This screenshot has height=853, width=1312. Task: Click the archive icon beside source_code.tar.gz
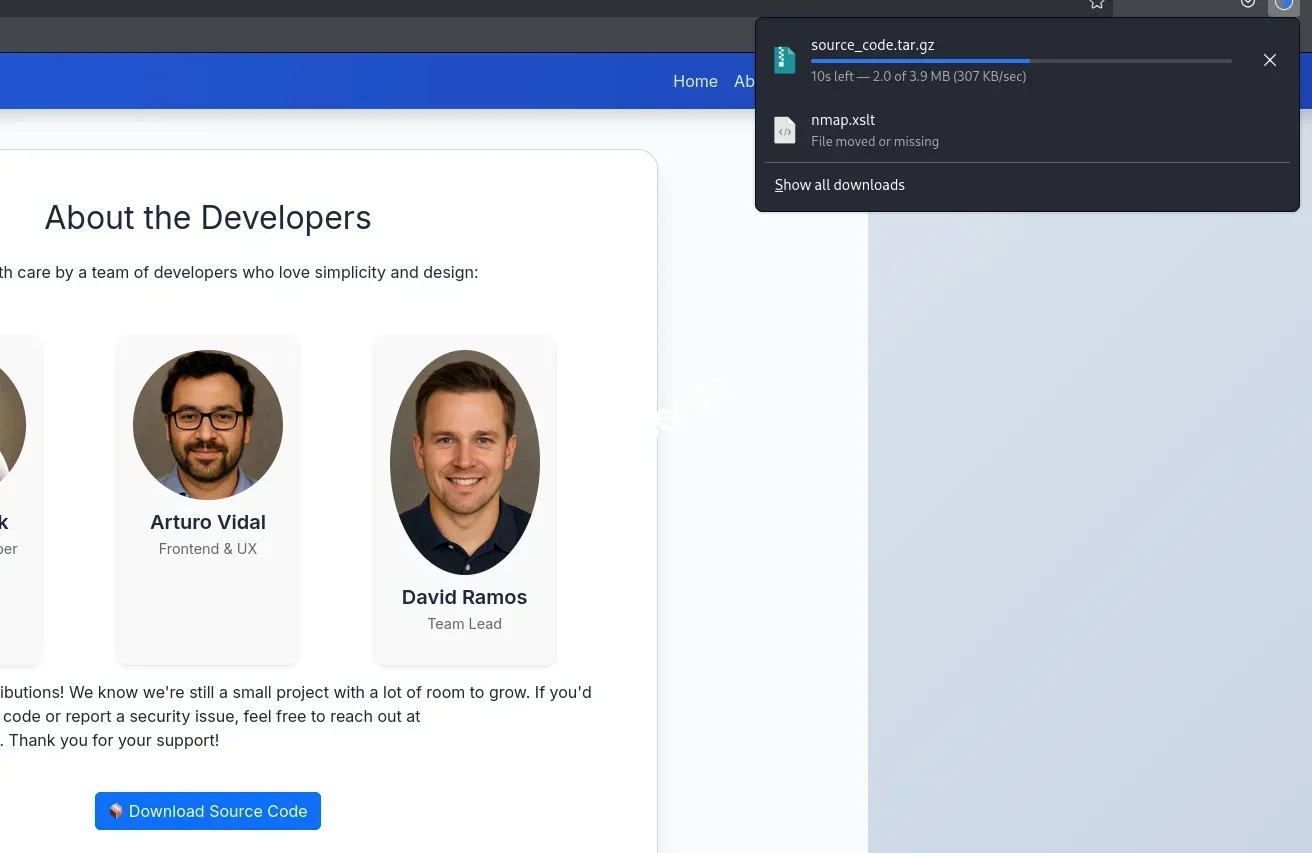[784, 59]
